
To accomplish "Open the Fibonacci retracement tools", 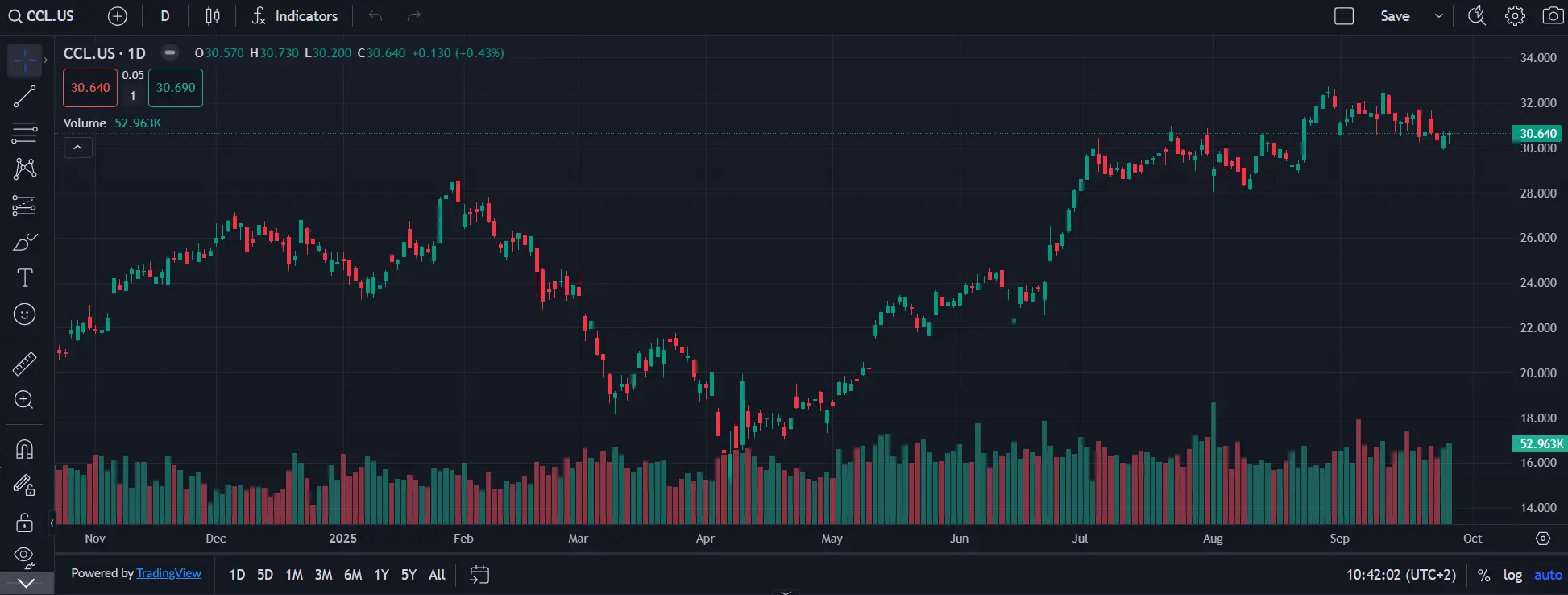I will coord(24,132).
